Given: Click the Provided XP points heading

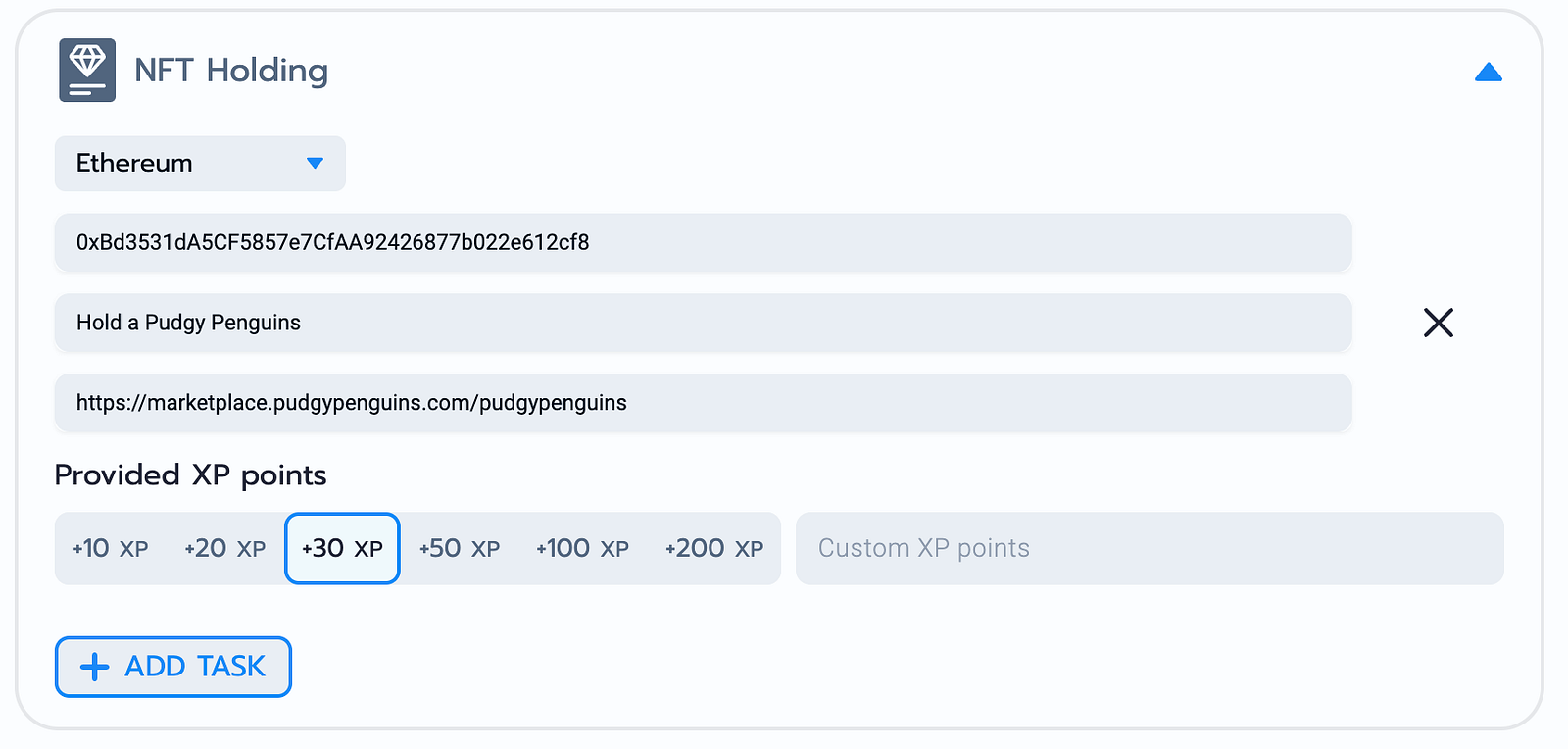Looking at the screenshot, I should tap(190, 474).
